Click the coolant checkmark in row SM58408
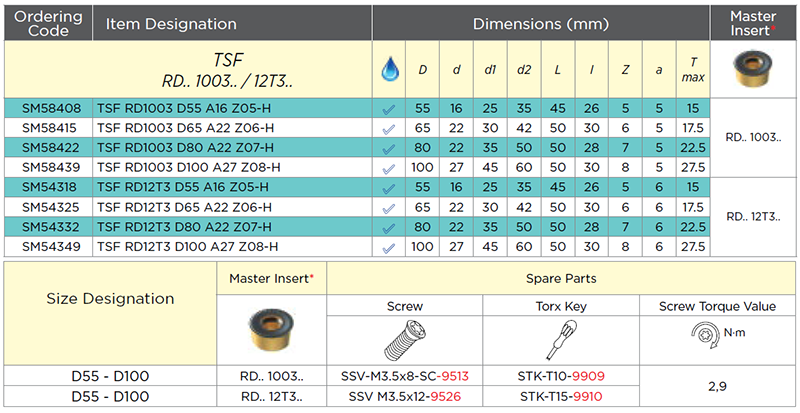This screenshot has height=413, width=800. 390,109
